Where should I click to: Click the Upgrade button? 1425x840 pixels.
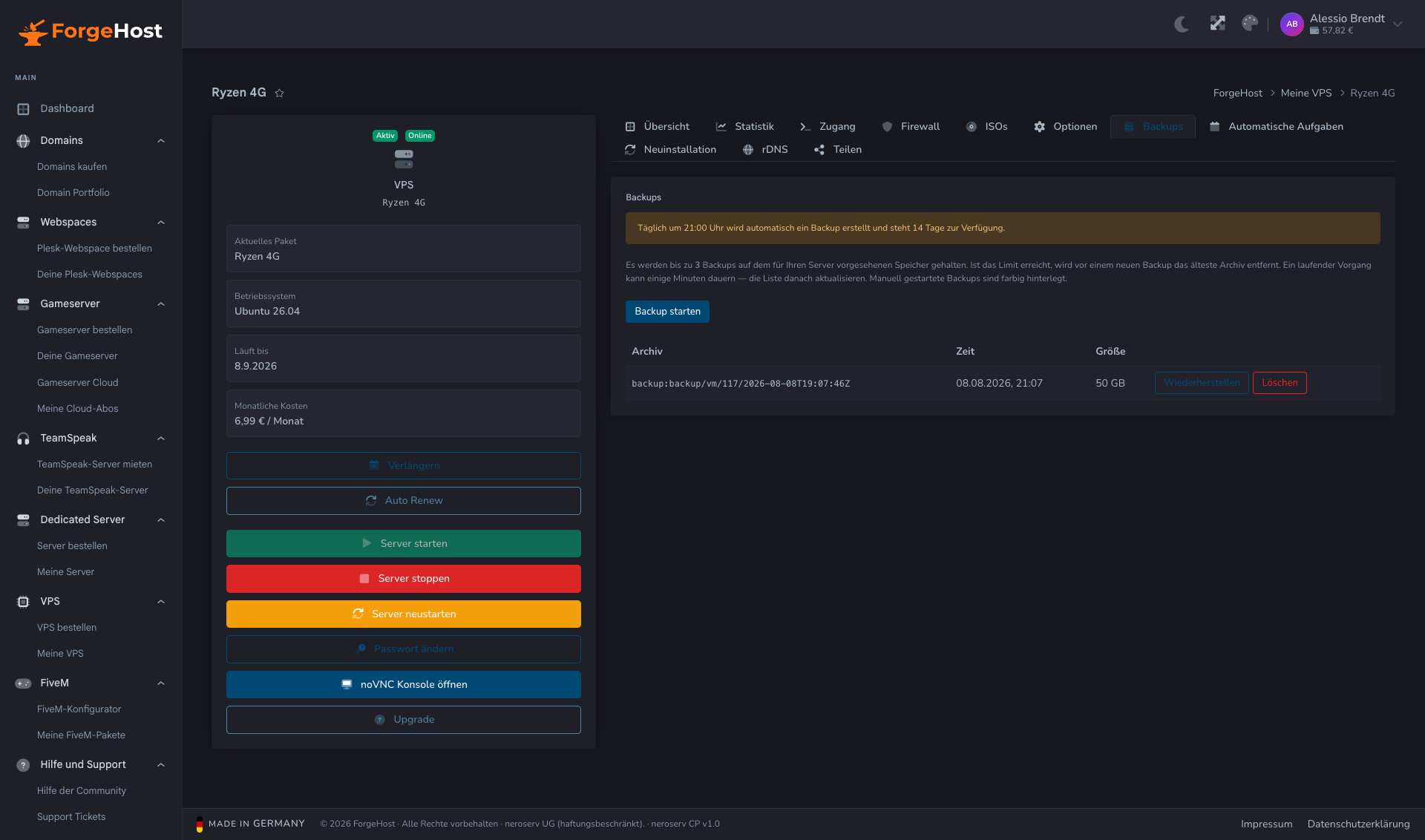404,720
